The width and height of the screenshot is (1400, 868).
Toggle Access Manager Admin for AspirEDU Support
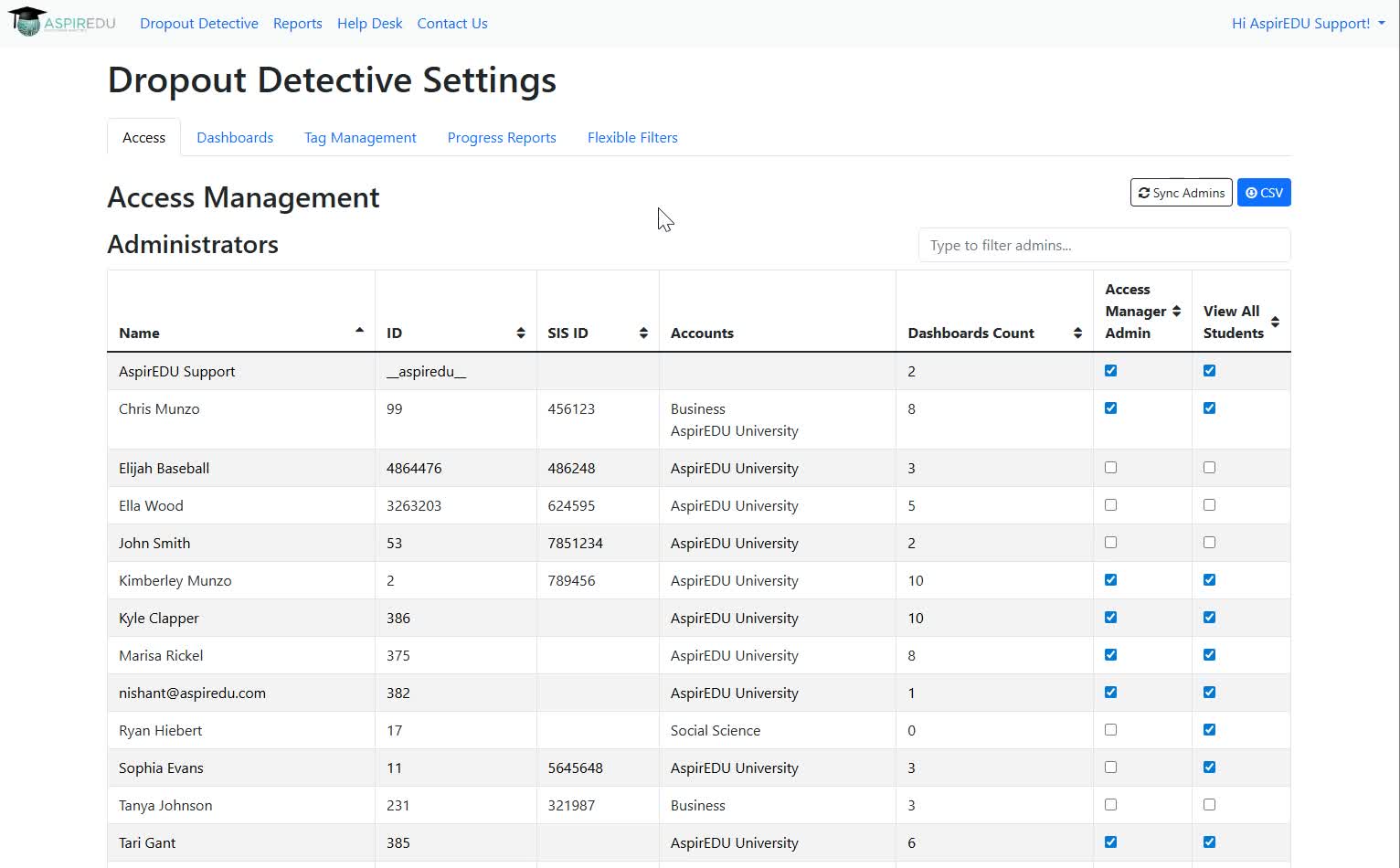[1110, 371]
